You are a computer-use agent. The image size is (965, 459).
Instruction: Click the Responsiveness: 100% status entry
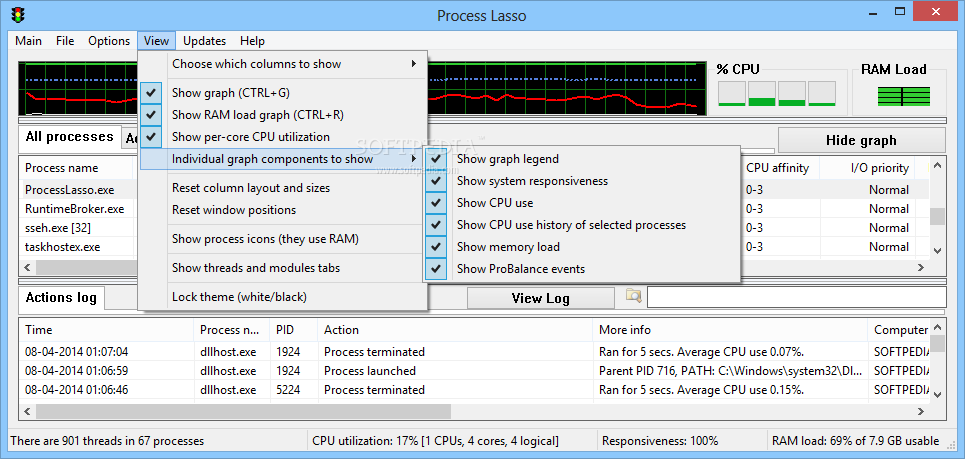(x=660, y=441)
